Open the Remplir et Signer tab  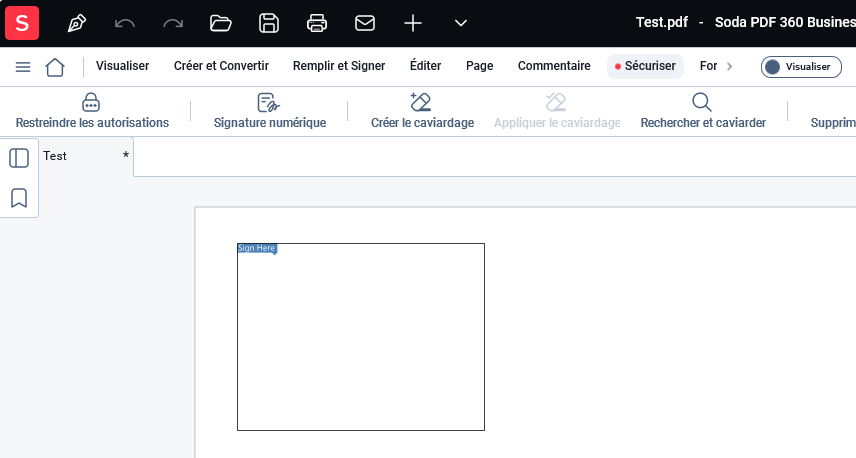(x=339, y=66)
